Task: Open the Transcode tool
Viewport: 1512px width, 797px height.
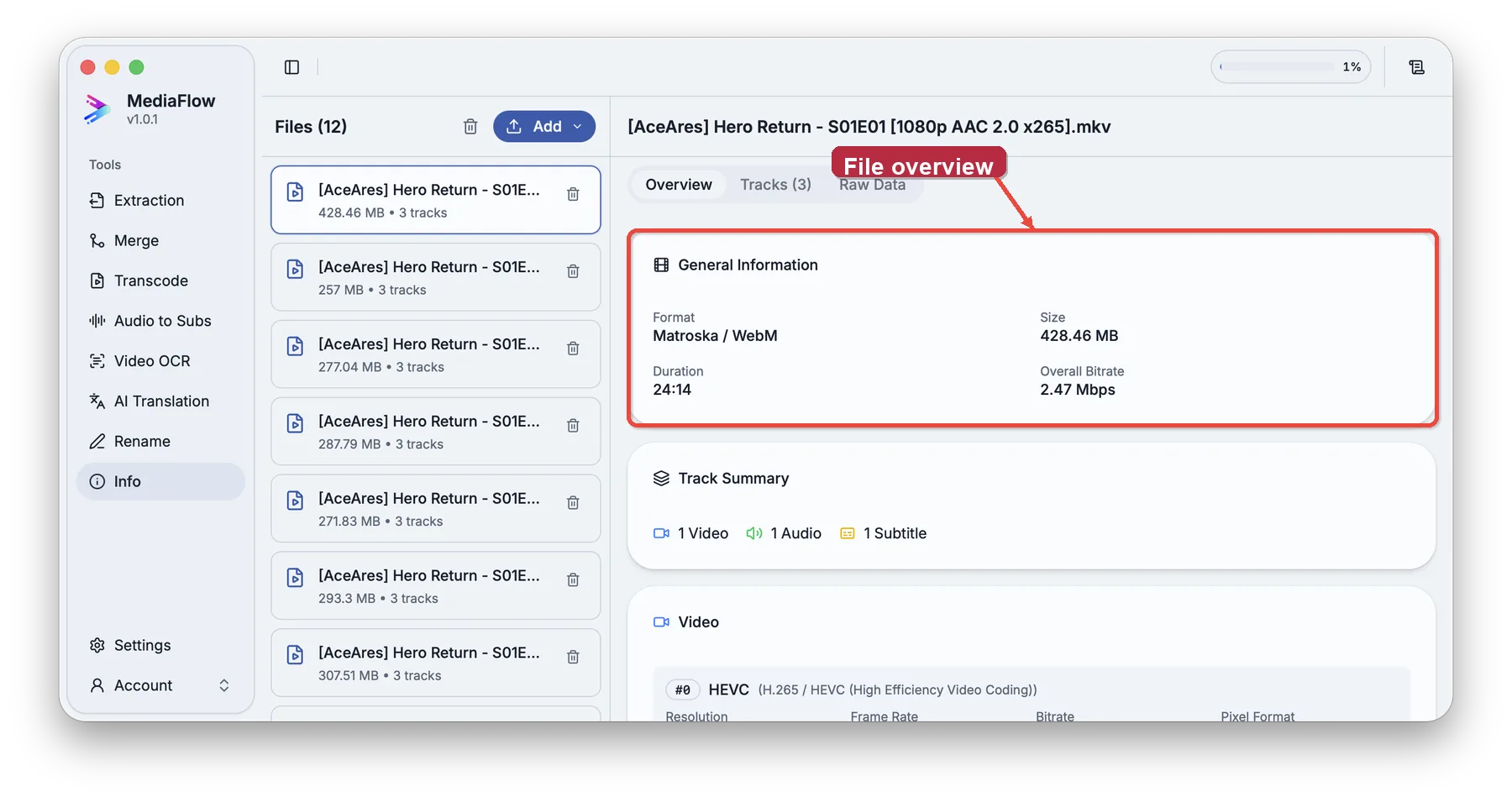Action: click(160, 281)
